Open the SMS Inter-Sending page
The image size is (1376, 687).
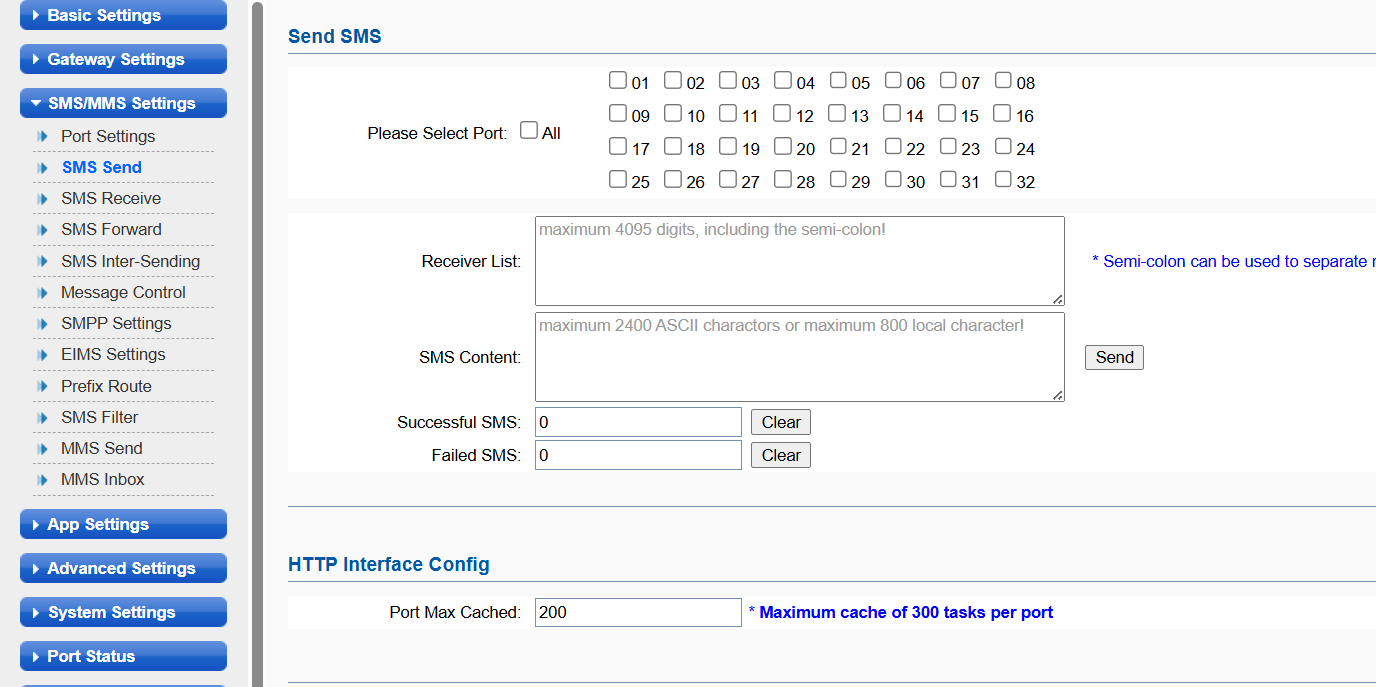130,261
